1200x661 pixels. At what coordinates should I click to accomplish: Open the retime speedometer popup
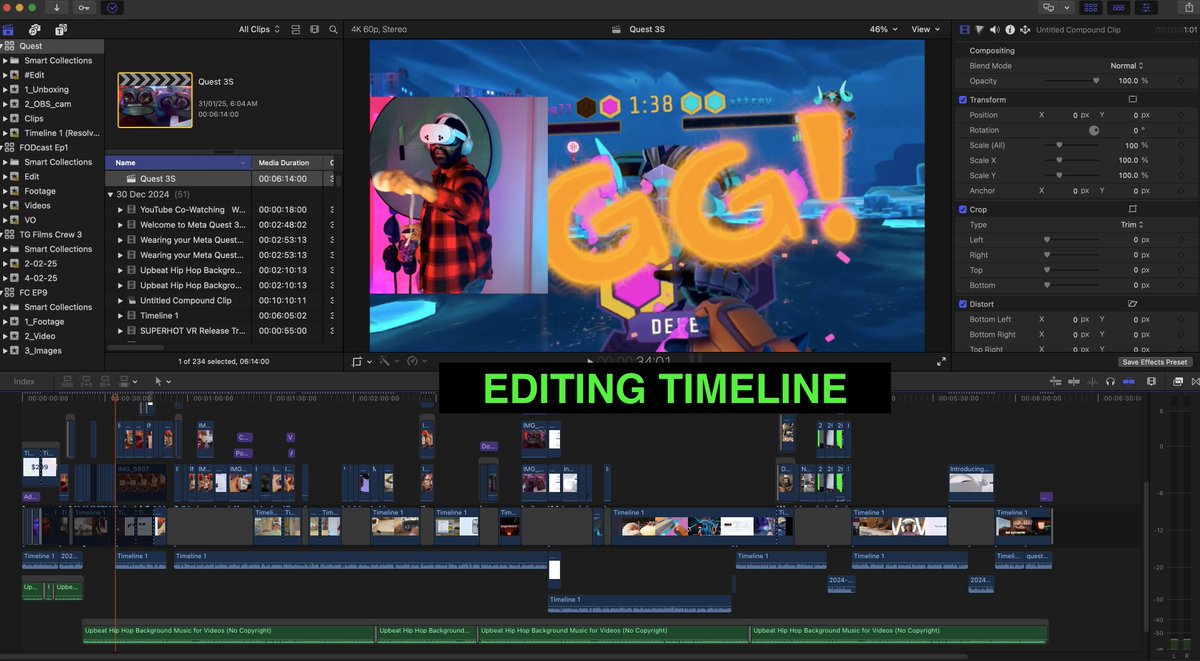(x=415, y=361)
